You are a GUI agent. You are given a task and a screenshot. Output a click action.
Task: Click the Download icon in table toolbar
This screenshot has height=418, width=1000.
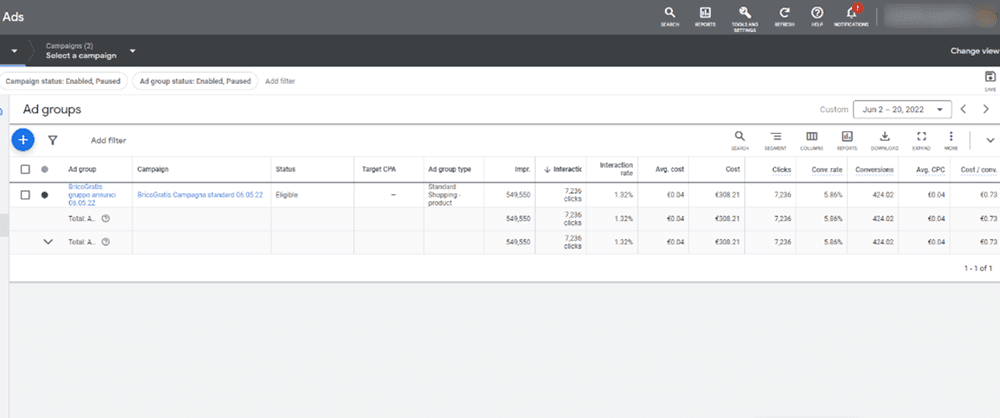885,140
